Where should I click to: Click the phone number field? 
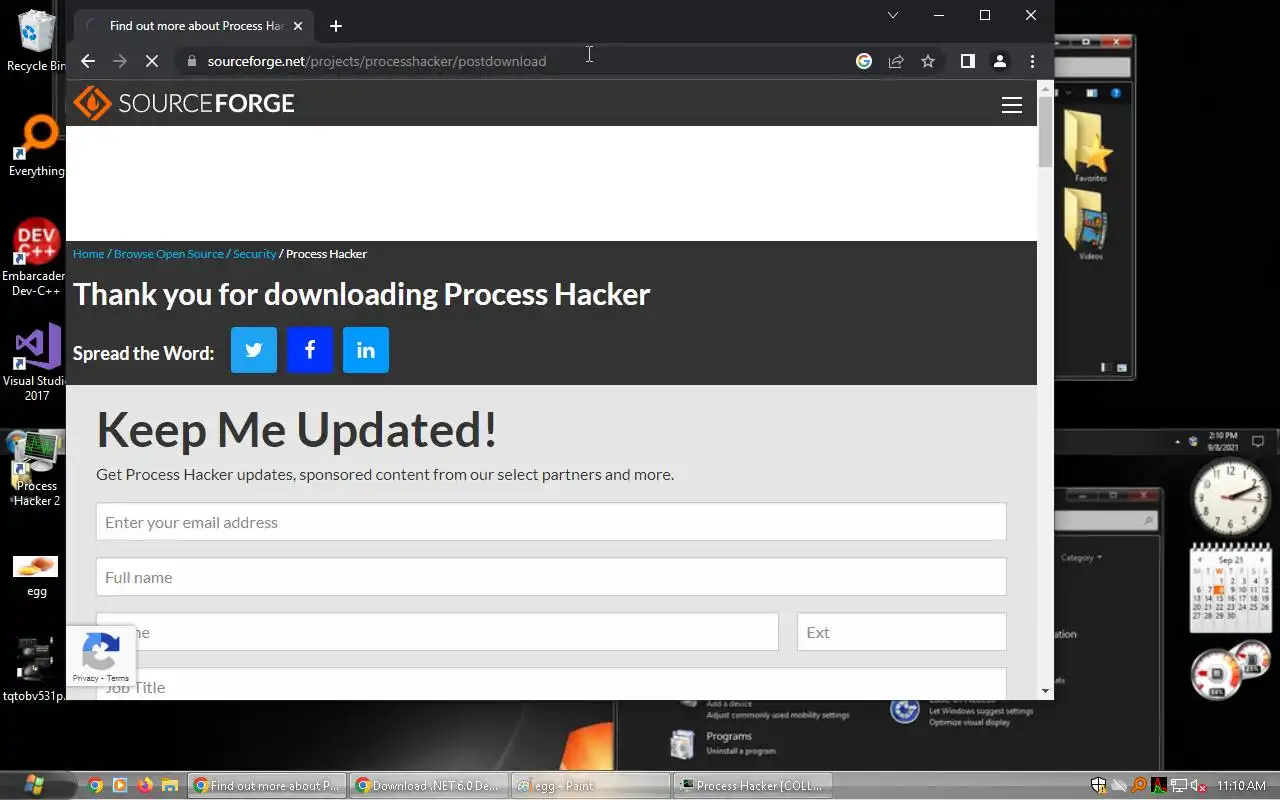(x=437, y=632)
